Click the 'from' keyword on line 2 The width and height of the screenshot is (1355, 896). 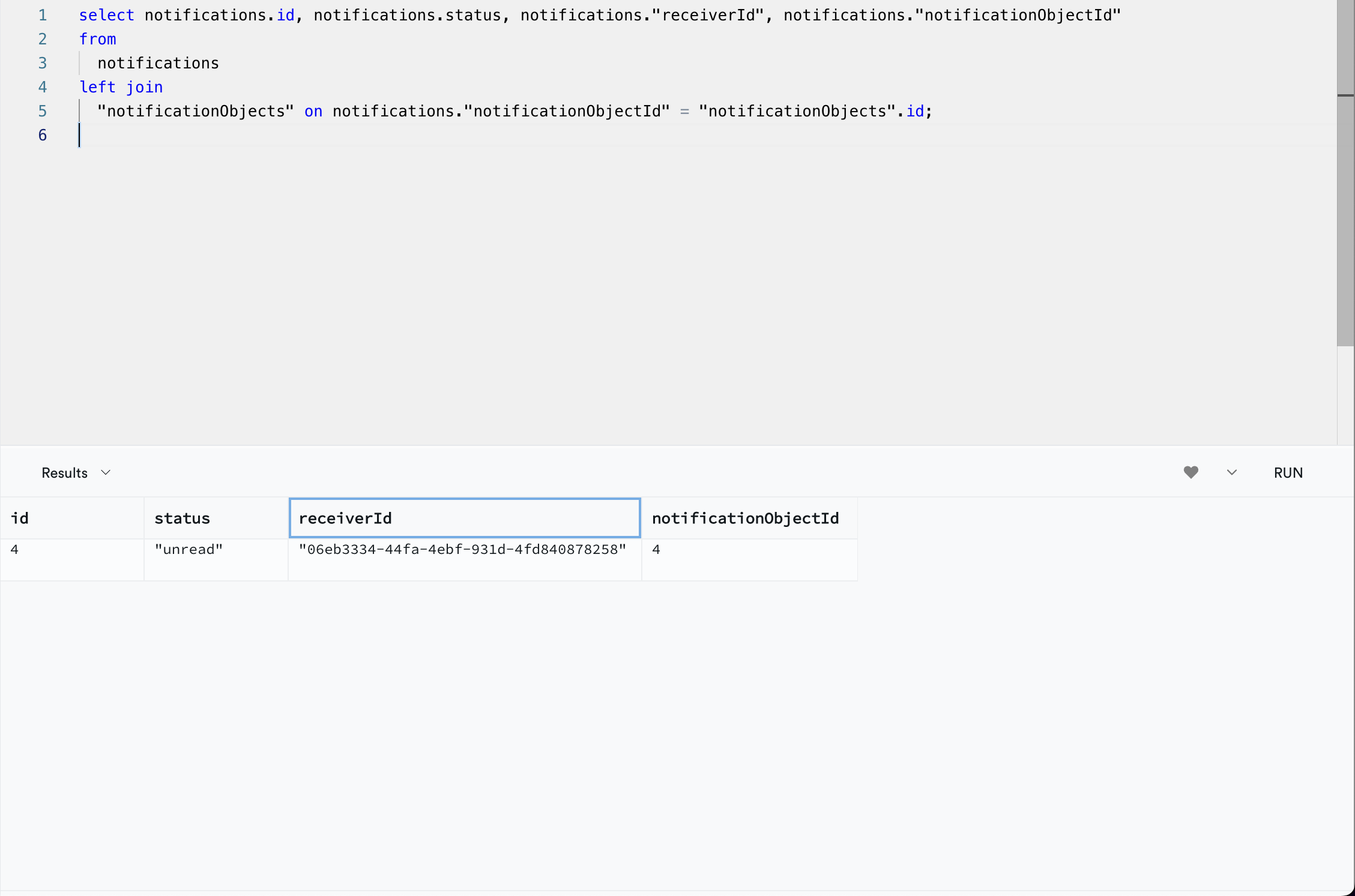click(97, 38)
